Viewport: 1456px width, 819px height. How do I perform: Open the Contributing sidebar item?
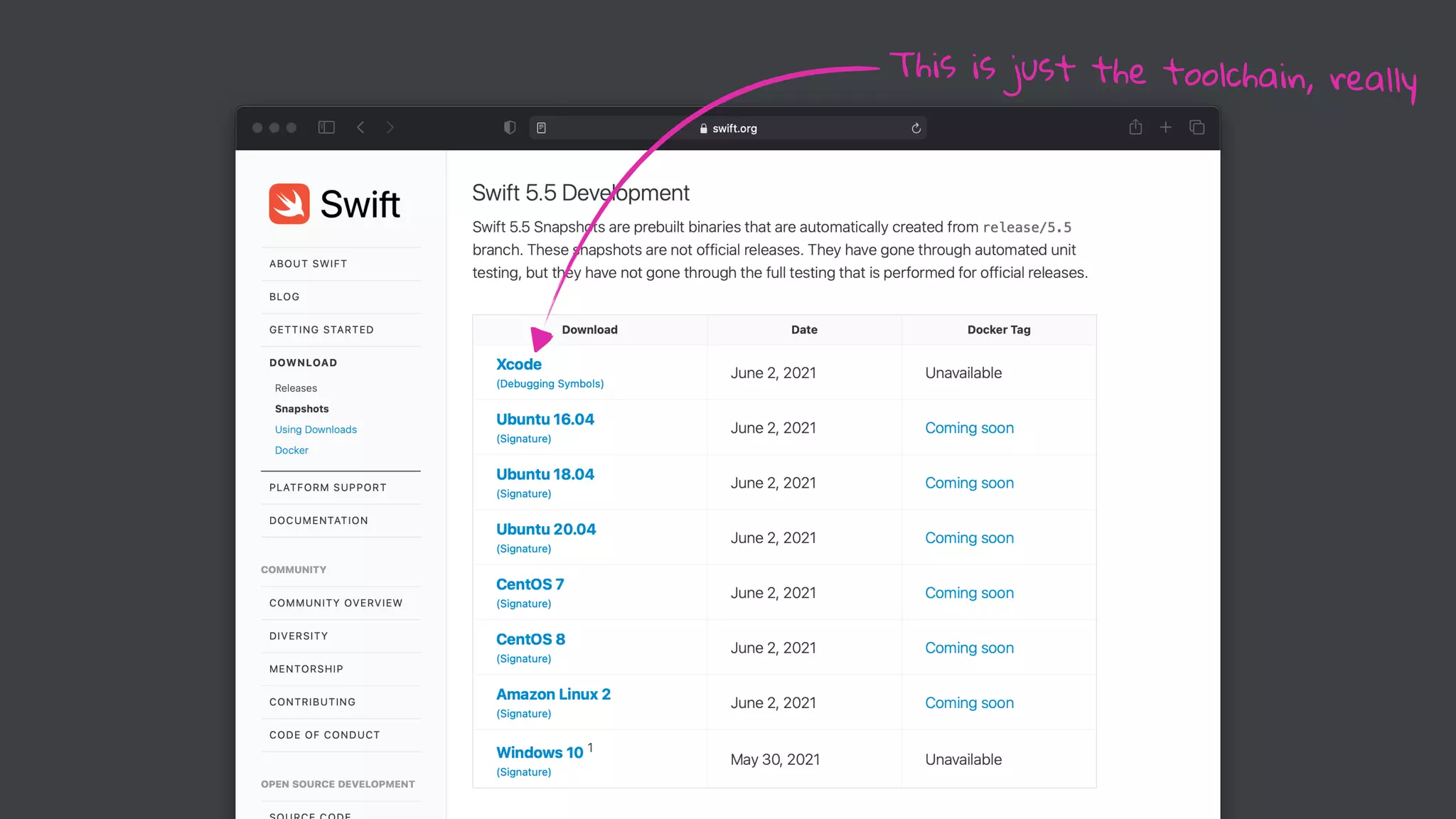(x=312, y=702)
